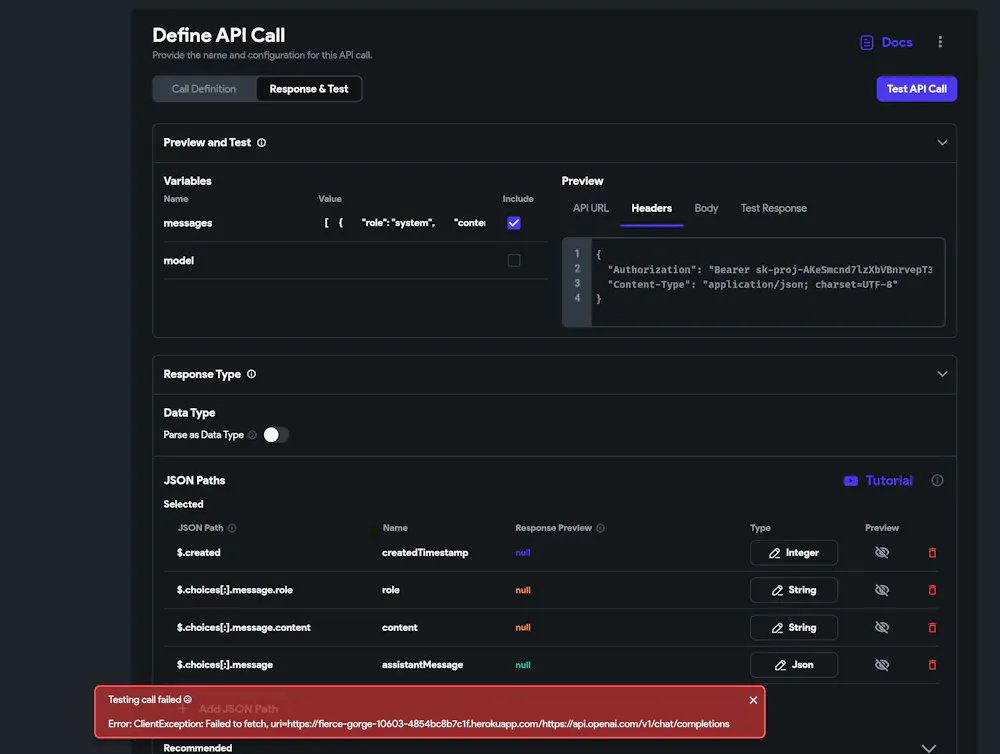The image size is (1000, 754).
Task: Dismiss the Testing call failed error
Action: pyautogui.click(x=753, y=700)
